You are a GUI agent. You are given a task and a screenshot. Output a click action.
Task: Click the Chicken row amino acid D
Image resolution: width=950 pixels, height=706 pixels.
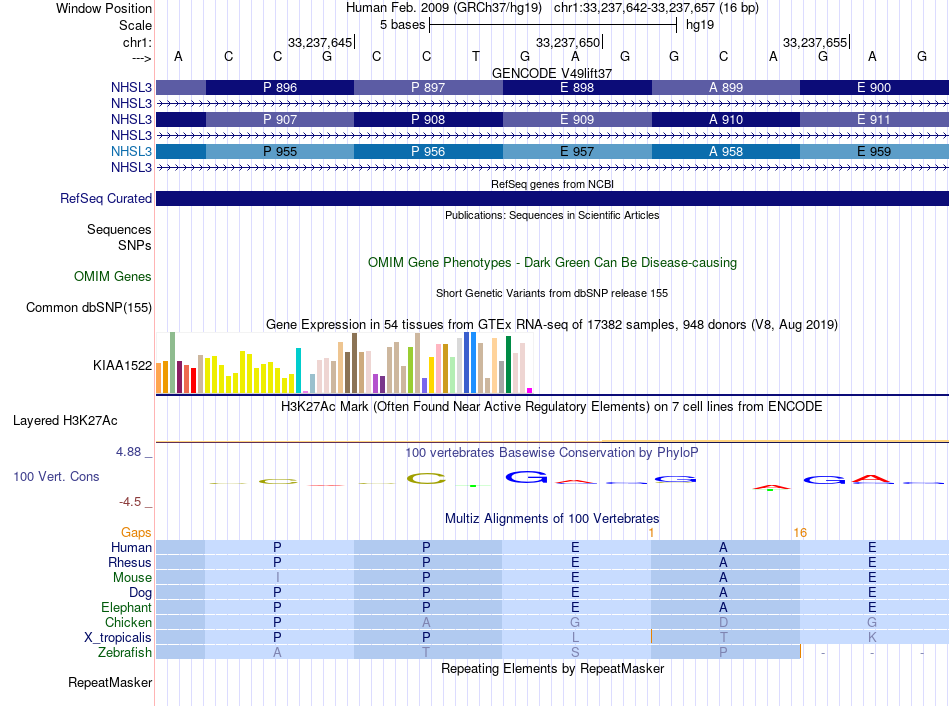723,622
